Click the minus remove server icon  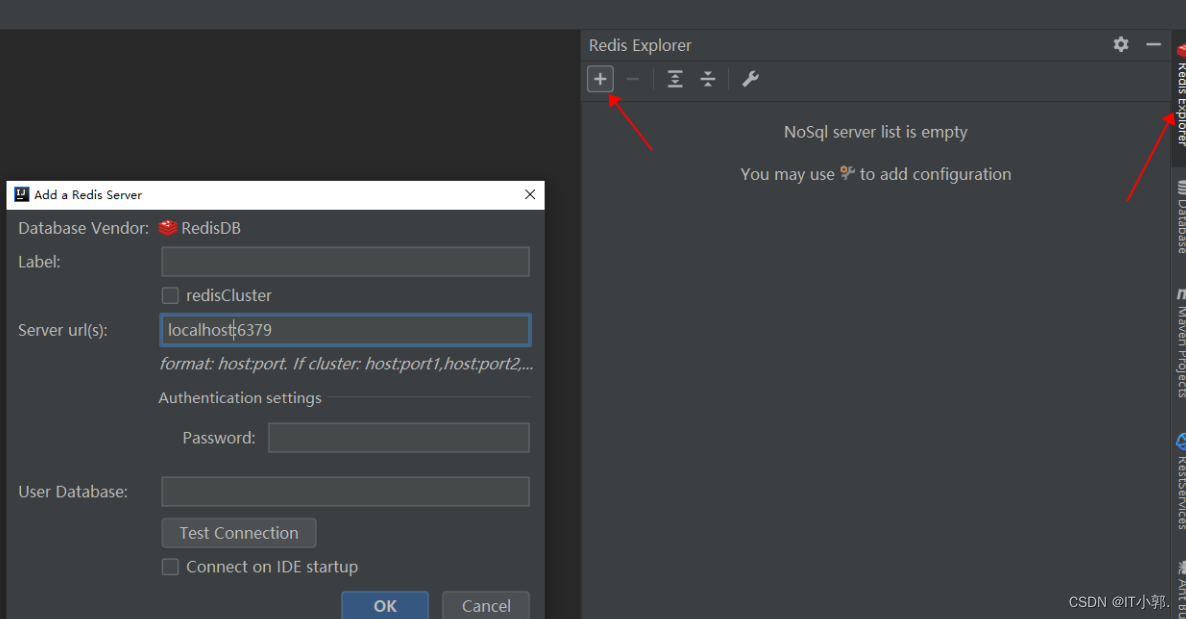pos(632,79)
